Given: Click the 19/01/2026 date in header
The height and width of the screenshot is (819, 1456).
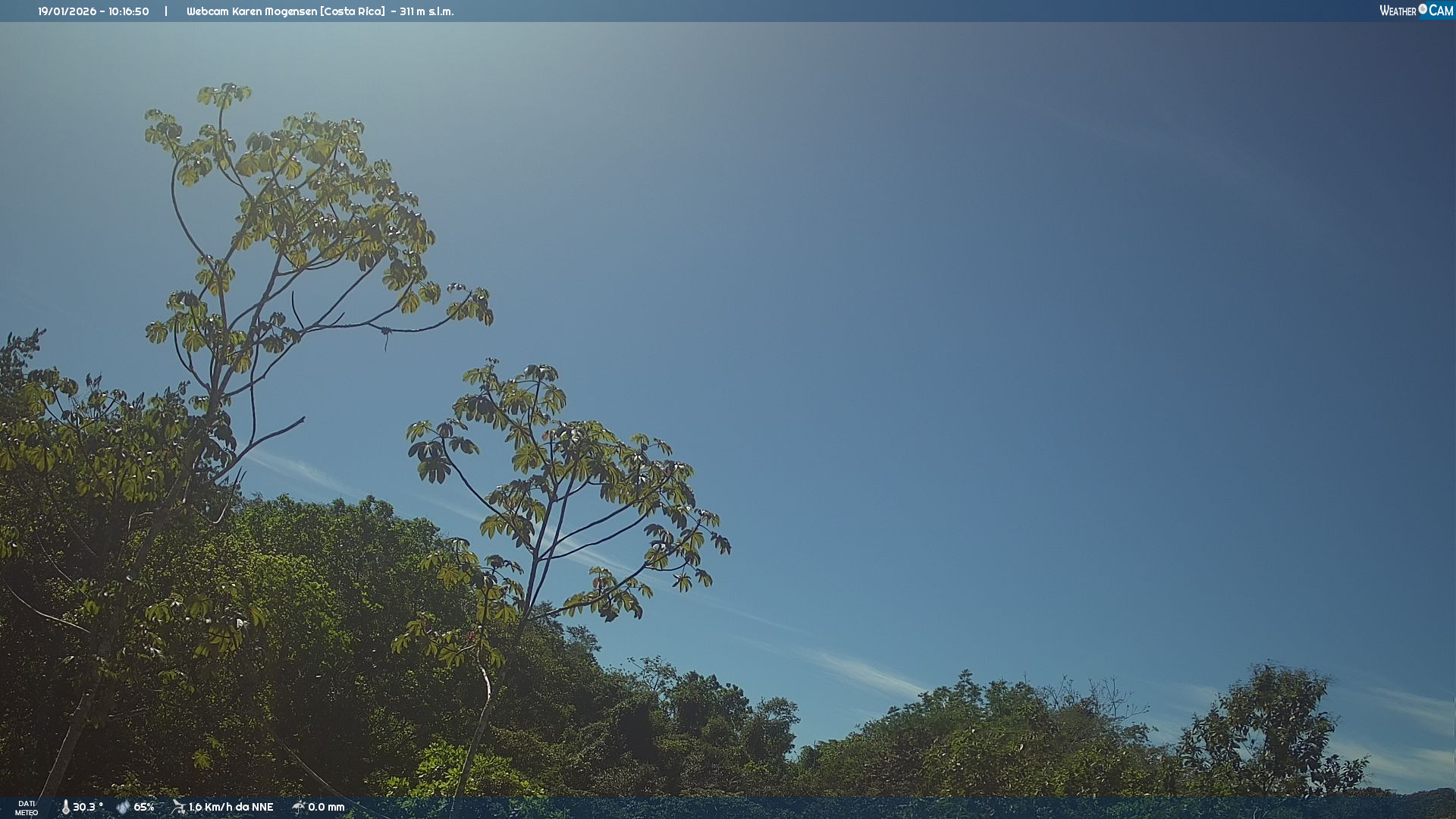Looking at the screenshot, I should 67,11.
